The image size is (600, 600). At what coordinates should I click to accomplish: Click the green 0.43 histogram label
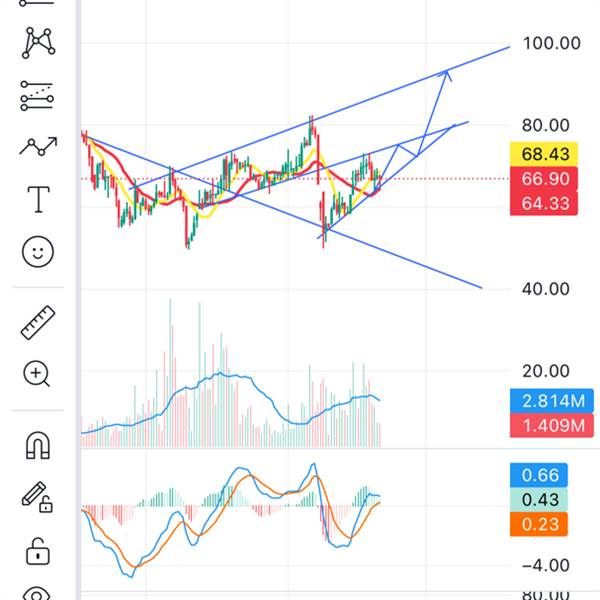[539, 499]
